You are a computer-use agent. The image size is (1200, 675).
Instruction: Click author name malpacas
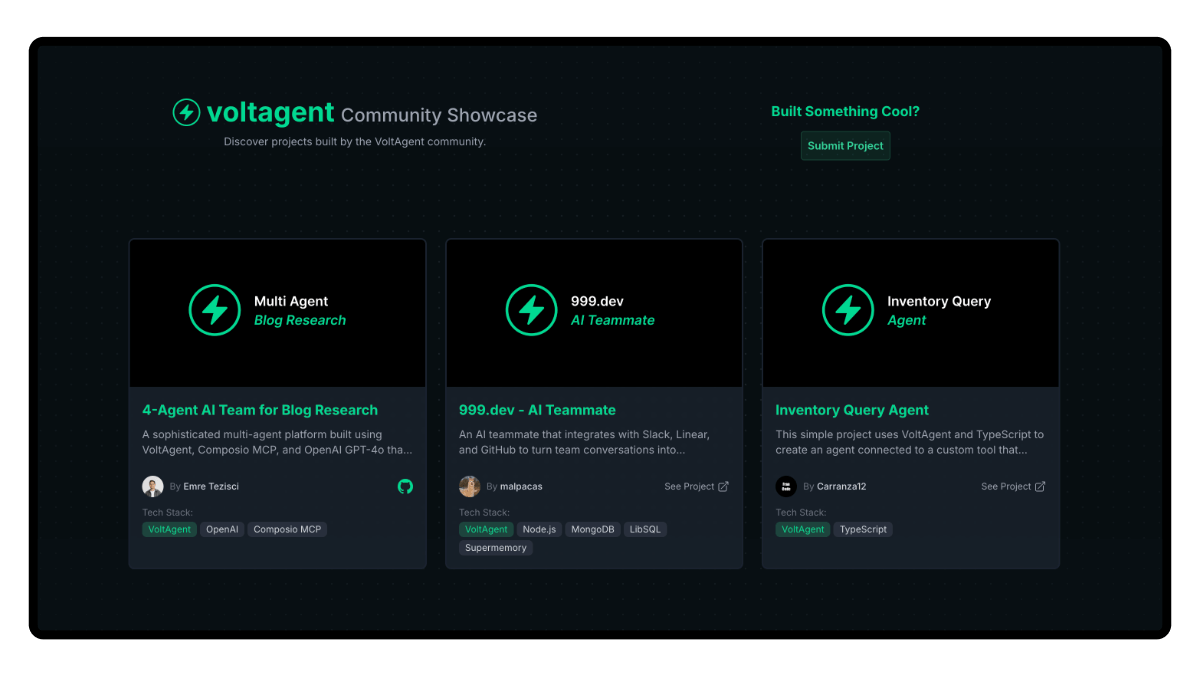click(x=521, y=487)
